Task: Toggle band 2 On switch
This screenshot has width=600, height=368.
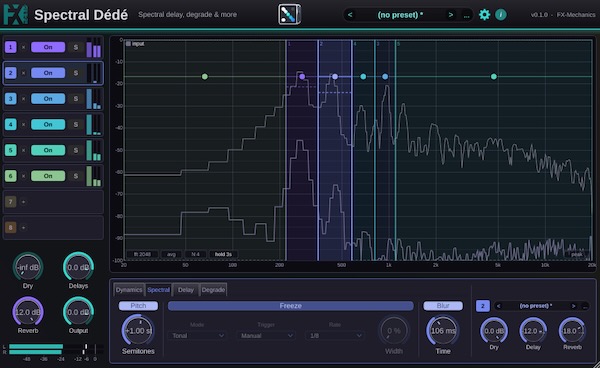Action: pyautogui.click(x=48, y=73)
